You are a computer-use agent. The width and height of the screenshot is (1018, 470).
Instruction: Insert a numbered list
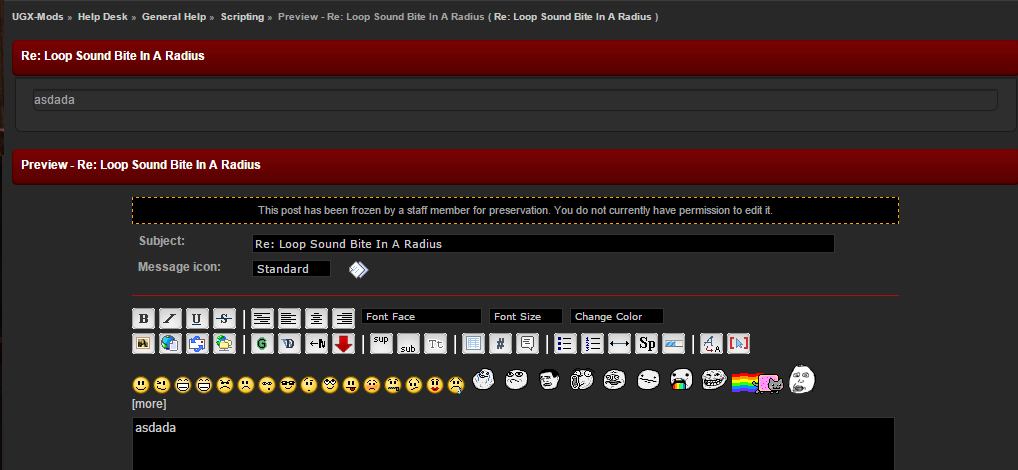[593, 343]
